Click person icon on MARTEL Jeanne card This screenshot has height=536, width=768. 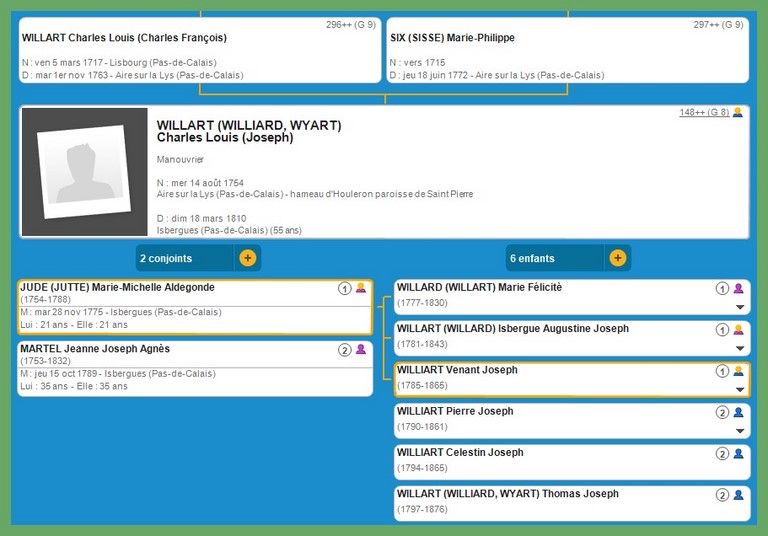[361, 350]
